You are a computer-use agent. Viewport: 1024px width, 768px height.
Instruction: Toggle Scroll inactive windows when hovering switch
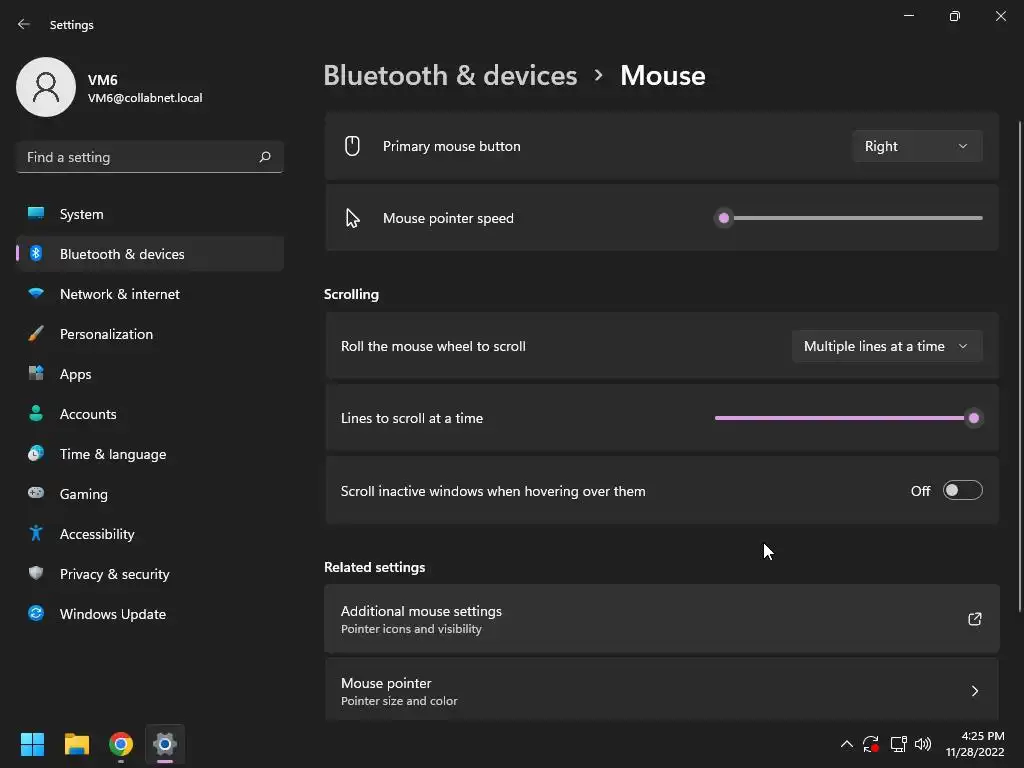click(963, 490)
